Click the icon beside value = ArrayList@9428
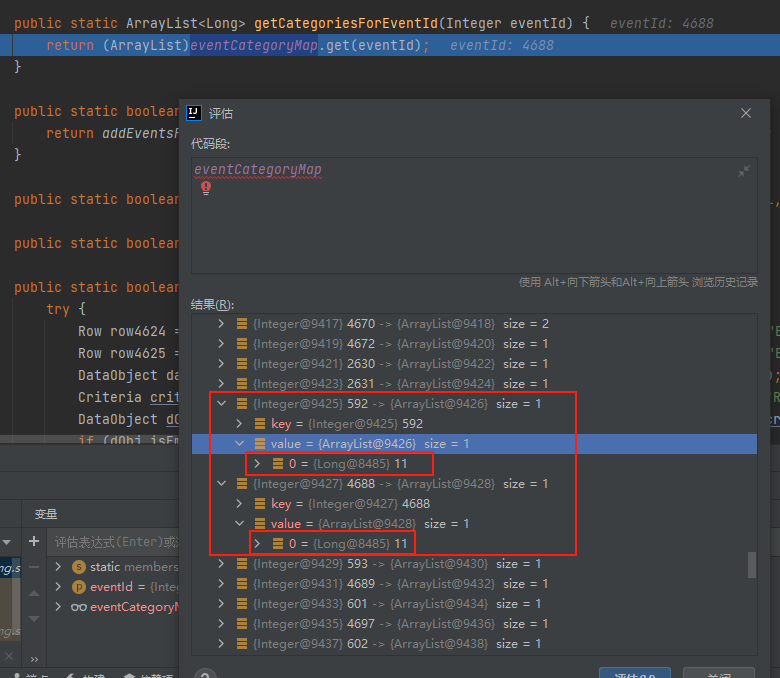 260,524
